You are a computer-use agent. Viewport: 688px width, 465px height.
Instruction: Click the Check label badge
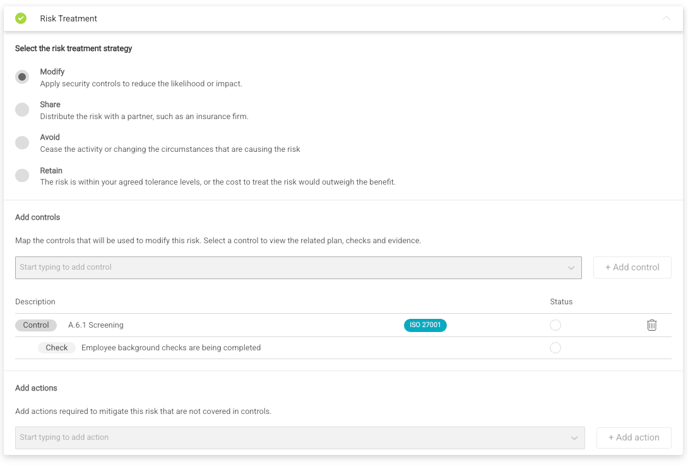coord(57,348)
